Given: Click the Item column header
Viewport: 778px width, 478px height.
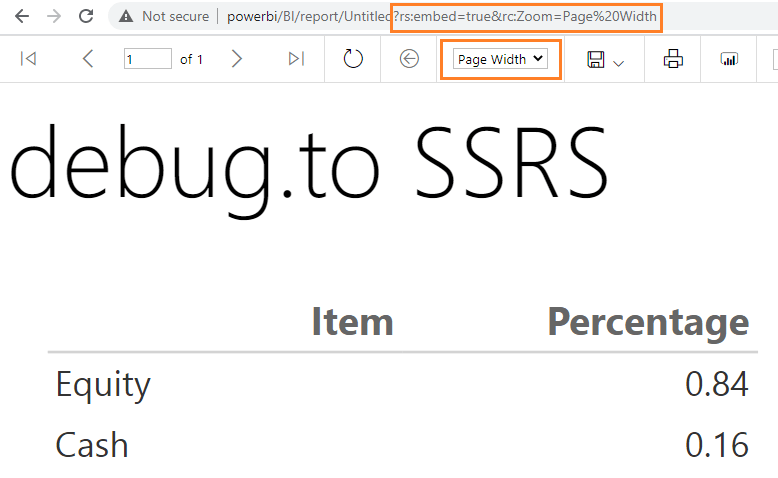Looking at the screenshot, I should click(x=352, y=322).
